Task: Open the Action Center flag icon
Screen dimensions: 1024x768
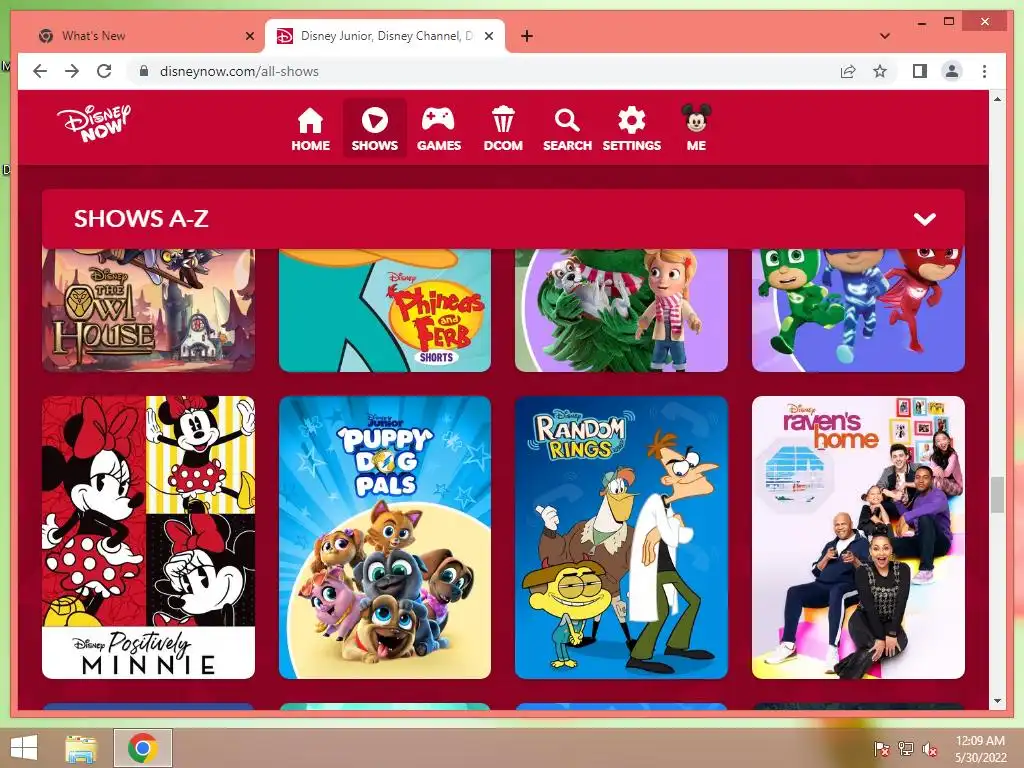Action: coord(882,749)
